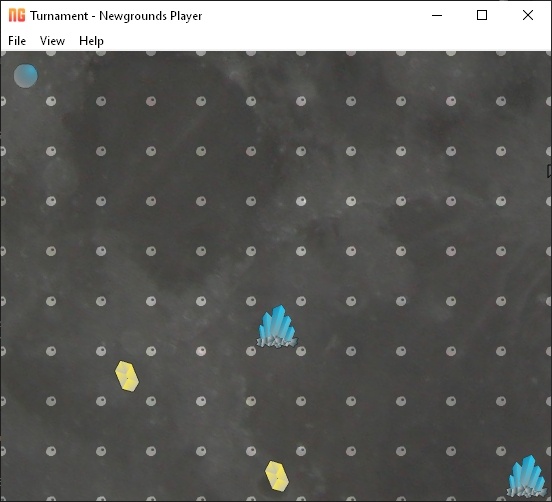Open the File menu
The image size is (552, 502).
pyautogui.click(x=17, y=41)
